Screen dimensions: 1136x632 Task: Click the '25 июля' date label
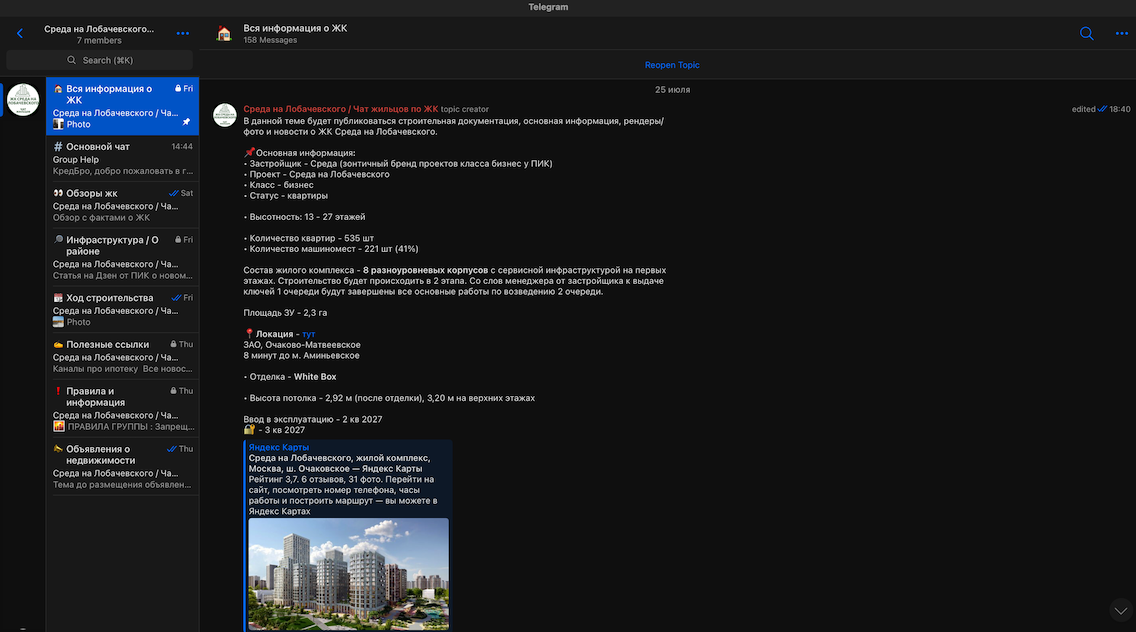(672, 90)
